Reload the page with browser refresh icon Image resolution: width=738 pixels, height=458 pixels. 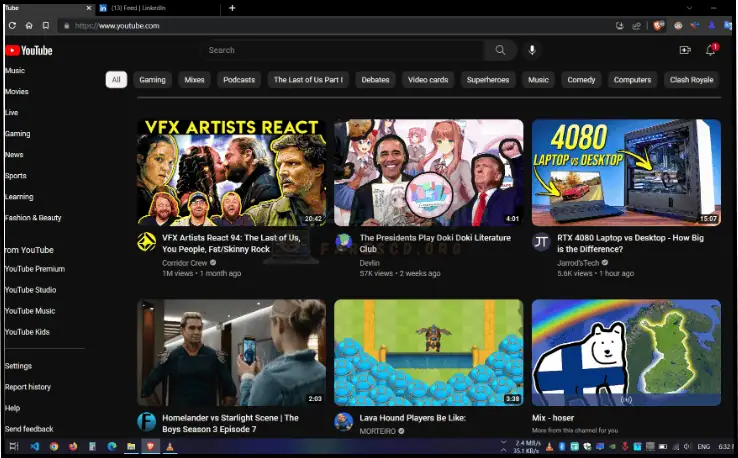12,25
